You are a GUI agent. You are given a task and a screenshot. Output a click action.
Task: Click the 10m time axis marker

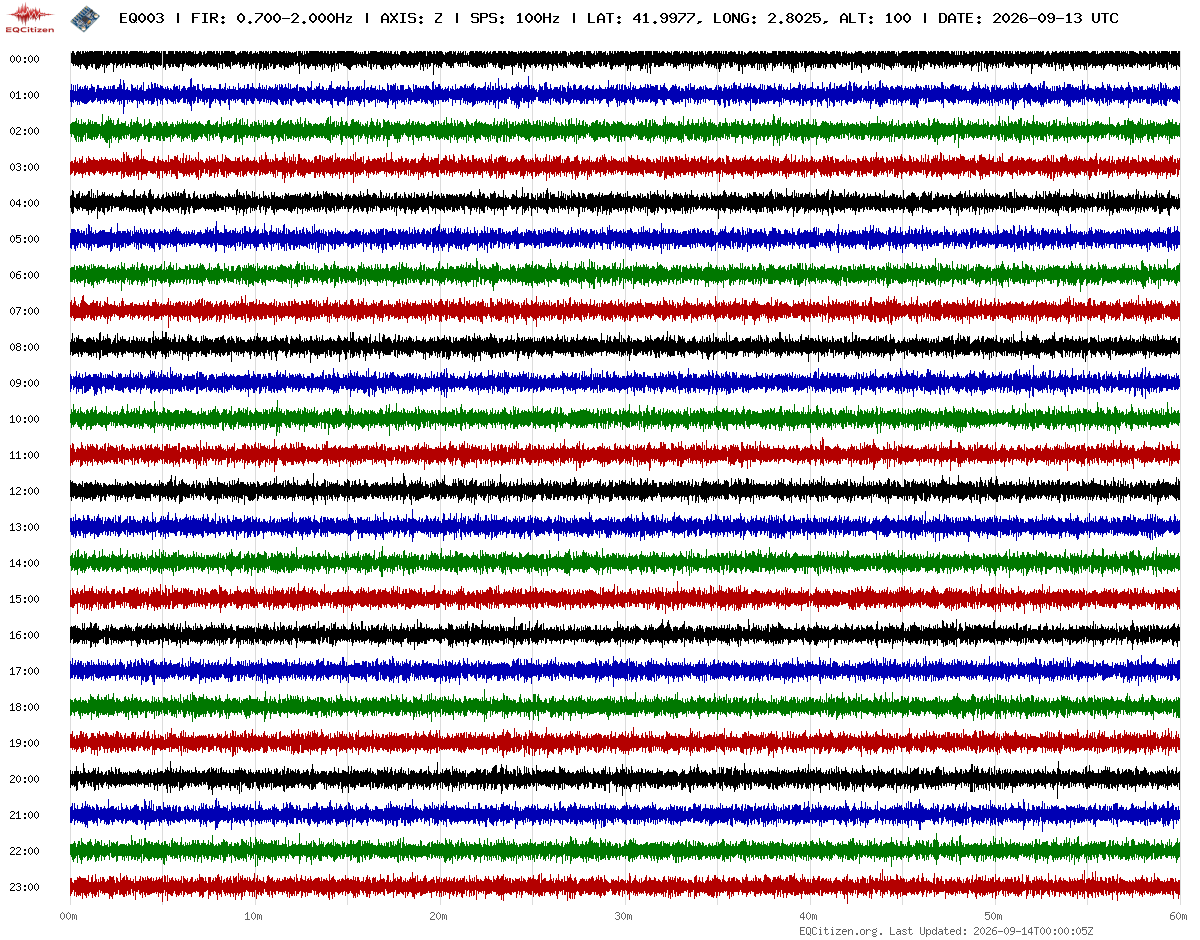(254, 915)
